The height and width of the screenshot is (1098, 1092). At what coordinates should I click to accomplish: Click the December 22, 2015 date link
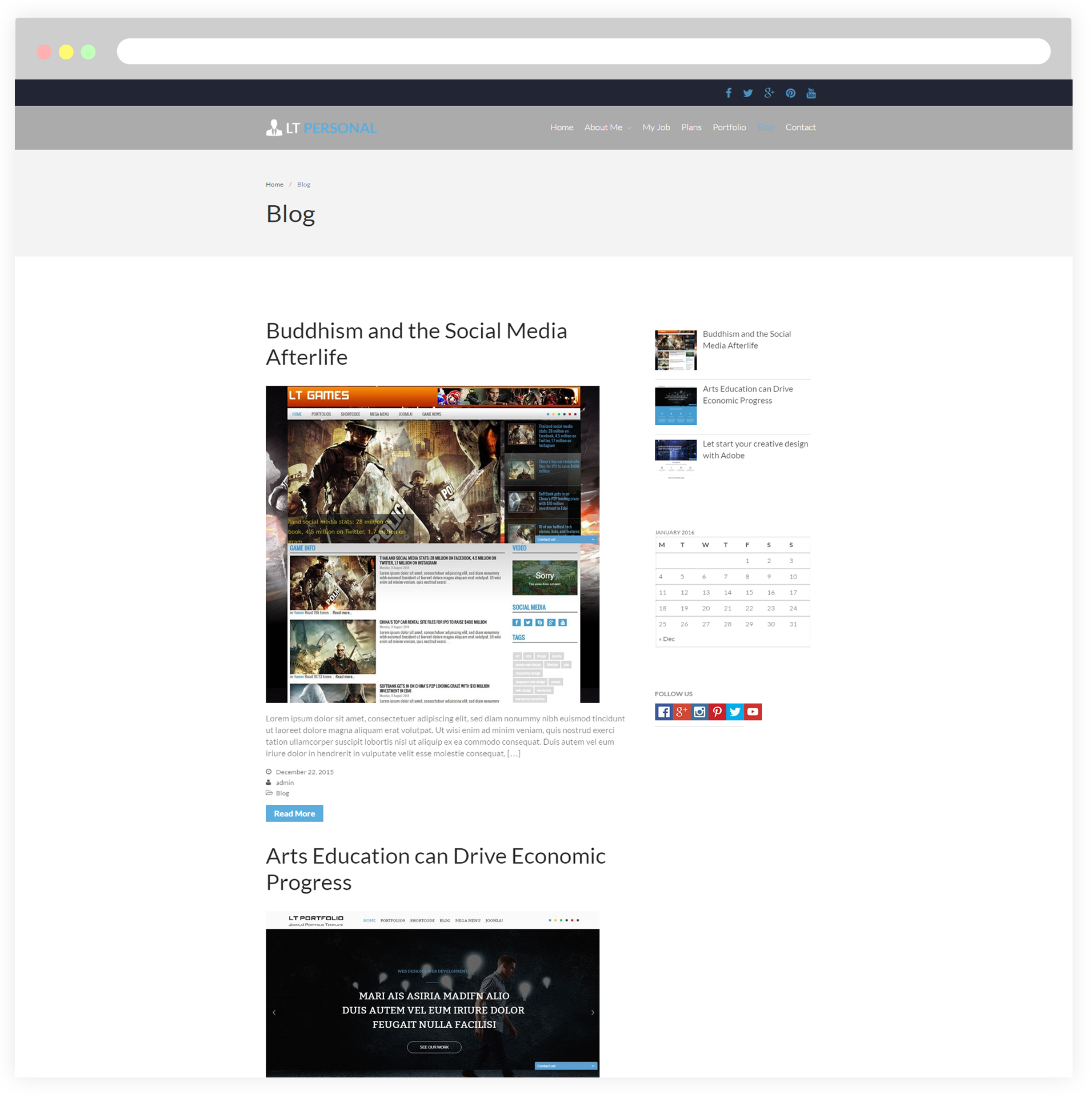click(x=305, y=772)
